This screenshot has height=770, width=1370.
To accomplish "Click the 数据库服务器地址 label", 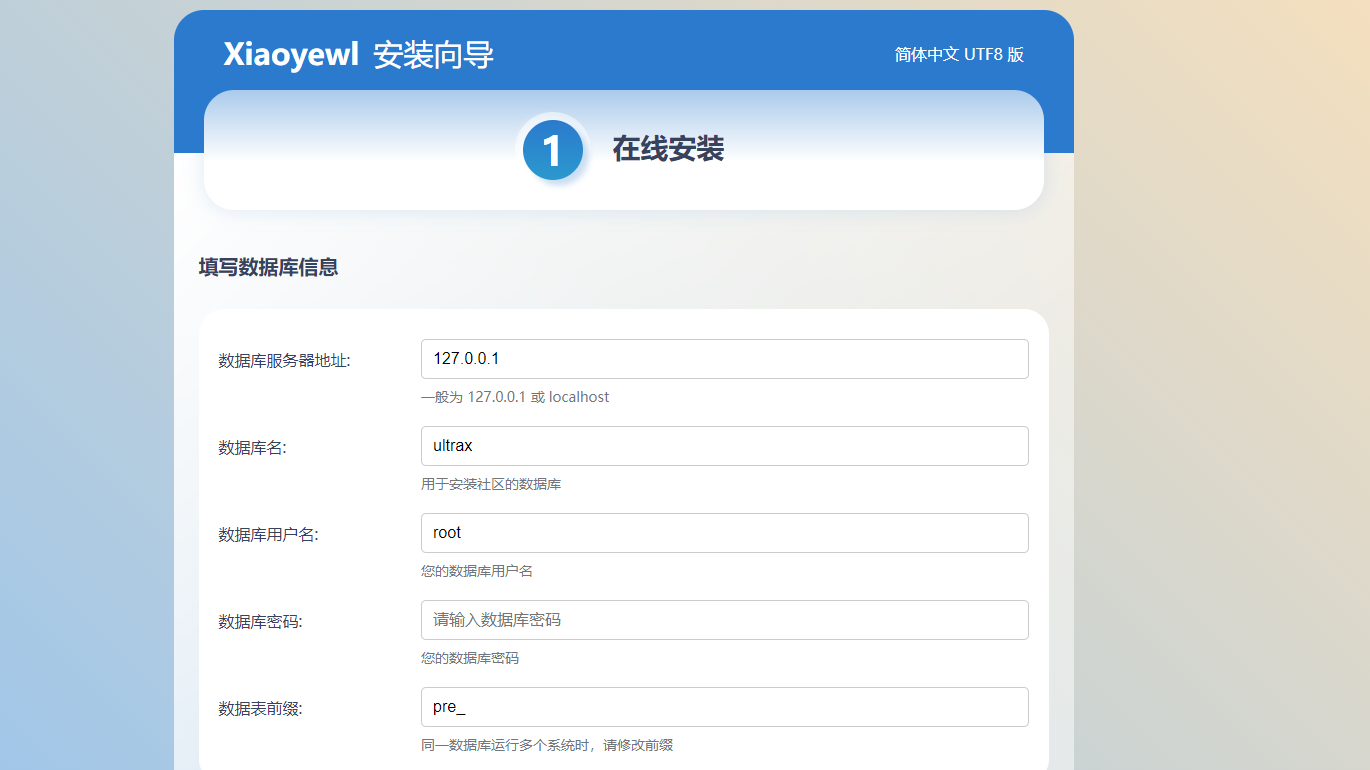I will tap(284, 361).
